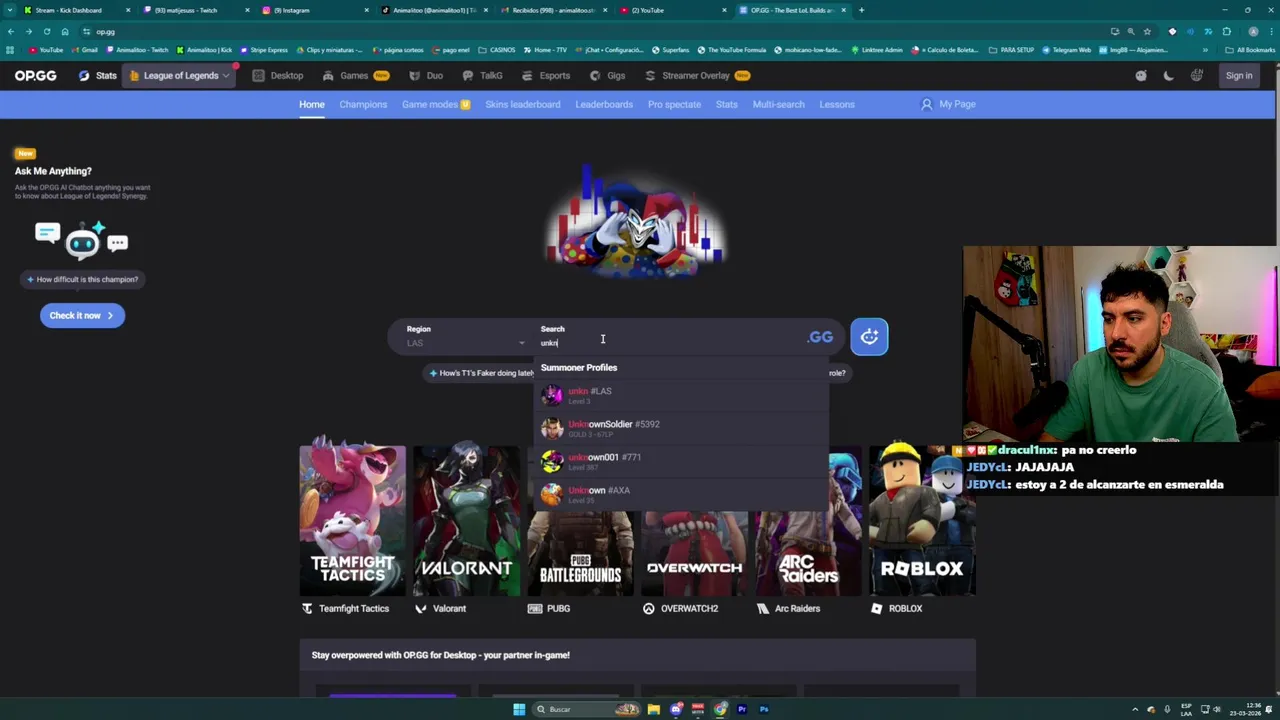Bookmark this page with star icon

coord(1147,31)
